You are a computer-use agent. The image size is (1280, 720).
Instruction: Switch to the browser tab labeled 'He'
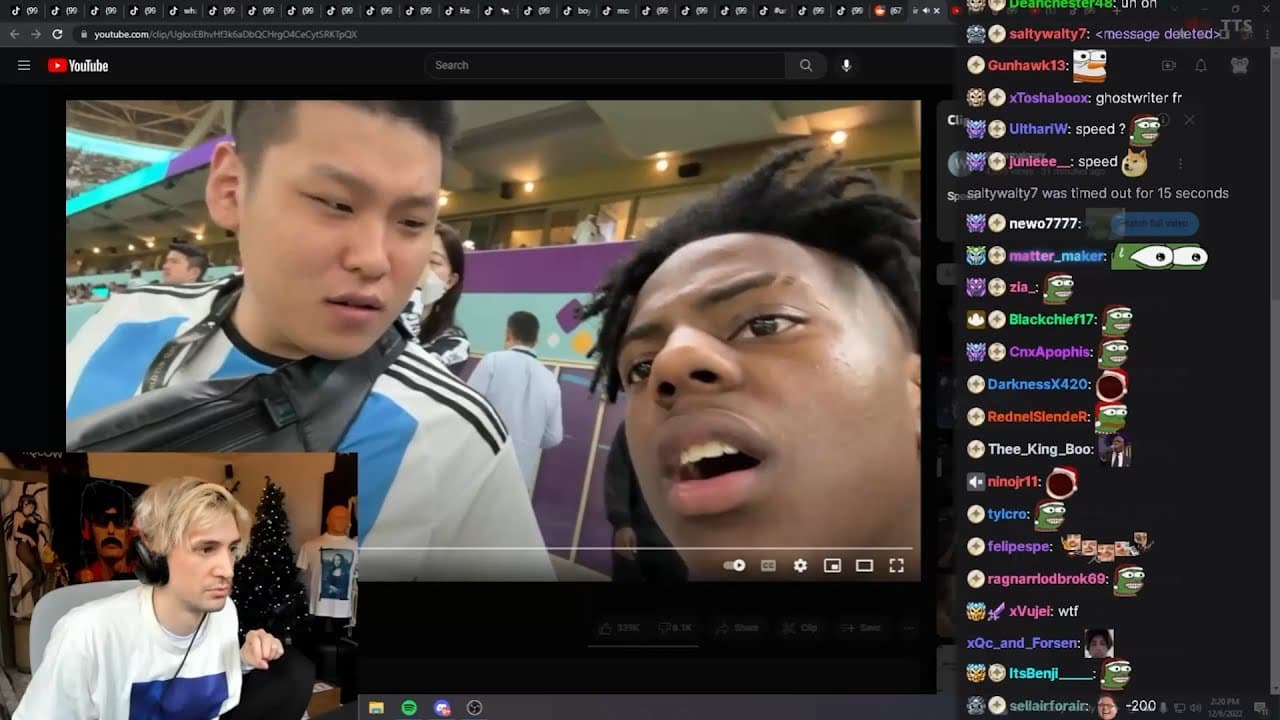click(x=458, y=11)
